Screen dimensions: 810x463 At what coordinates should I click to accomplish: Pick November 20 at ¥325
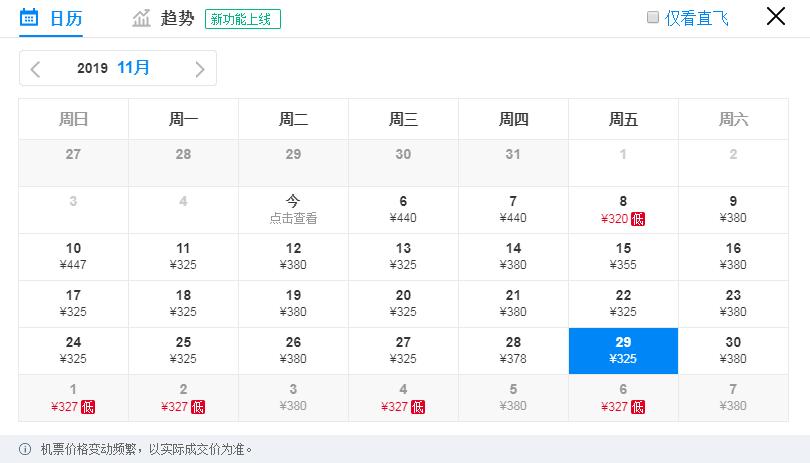point(403,304)
